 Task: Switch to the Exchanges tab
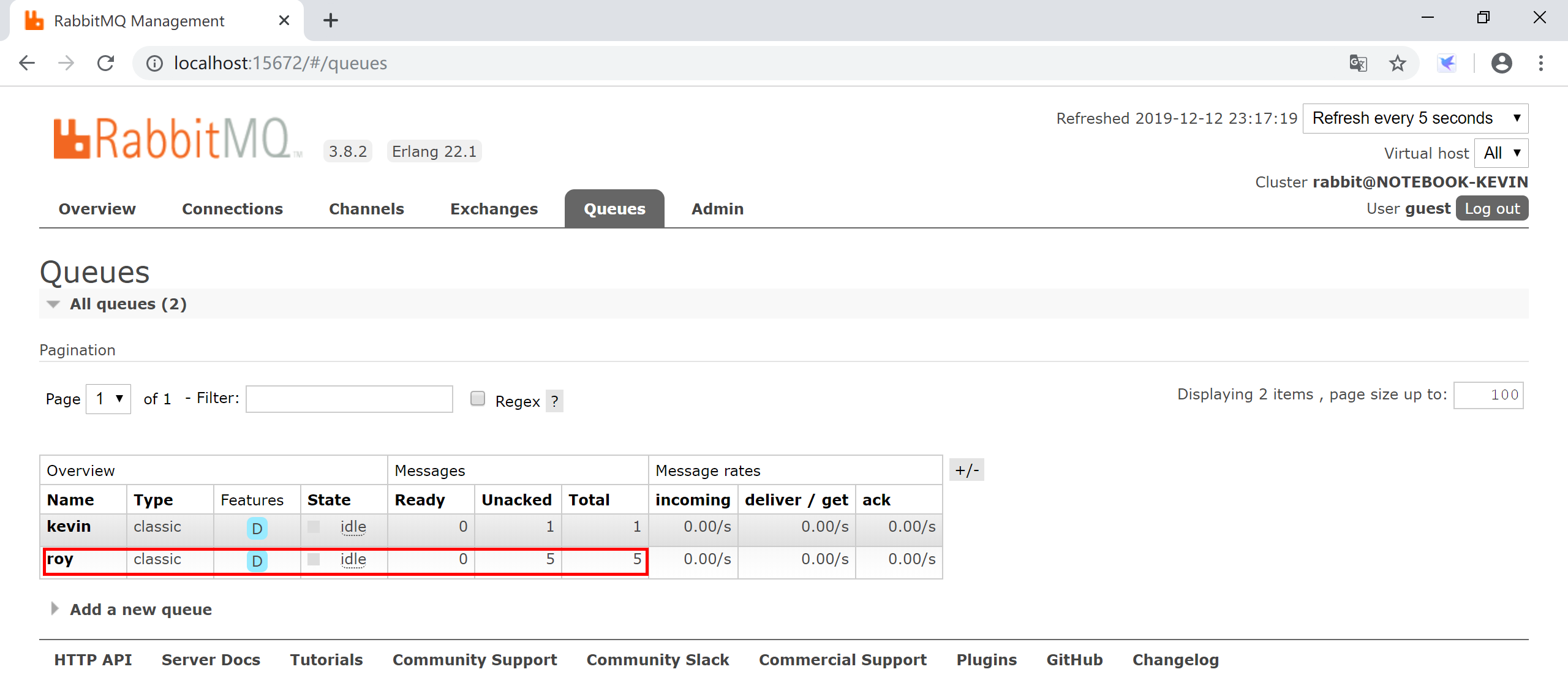pos(493,208)
